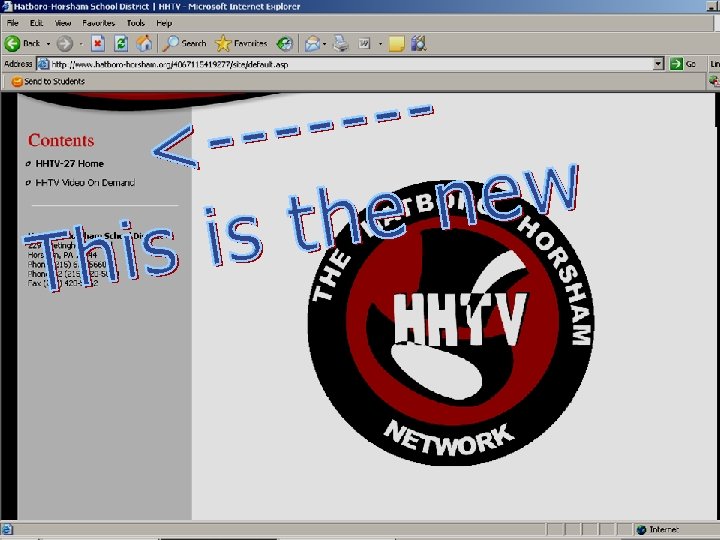Expand the address bar dropdown list
Image resolution: width=720 pixels, height=540 pixels.
click(658, 64)
